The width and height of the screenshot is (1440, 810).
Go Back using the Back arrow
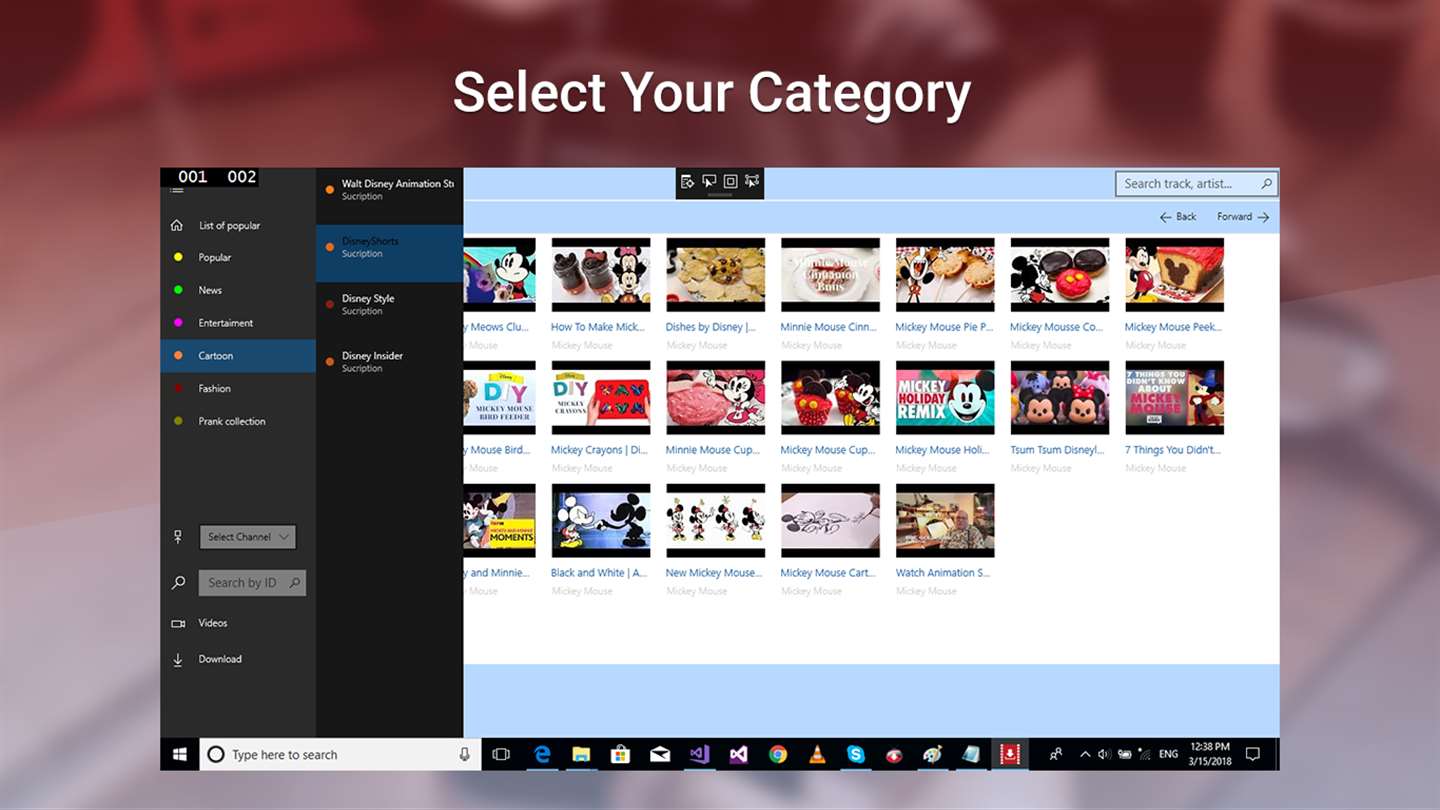(x=1178, y=217)
